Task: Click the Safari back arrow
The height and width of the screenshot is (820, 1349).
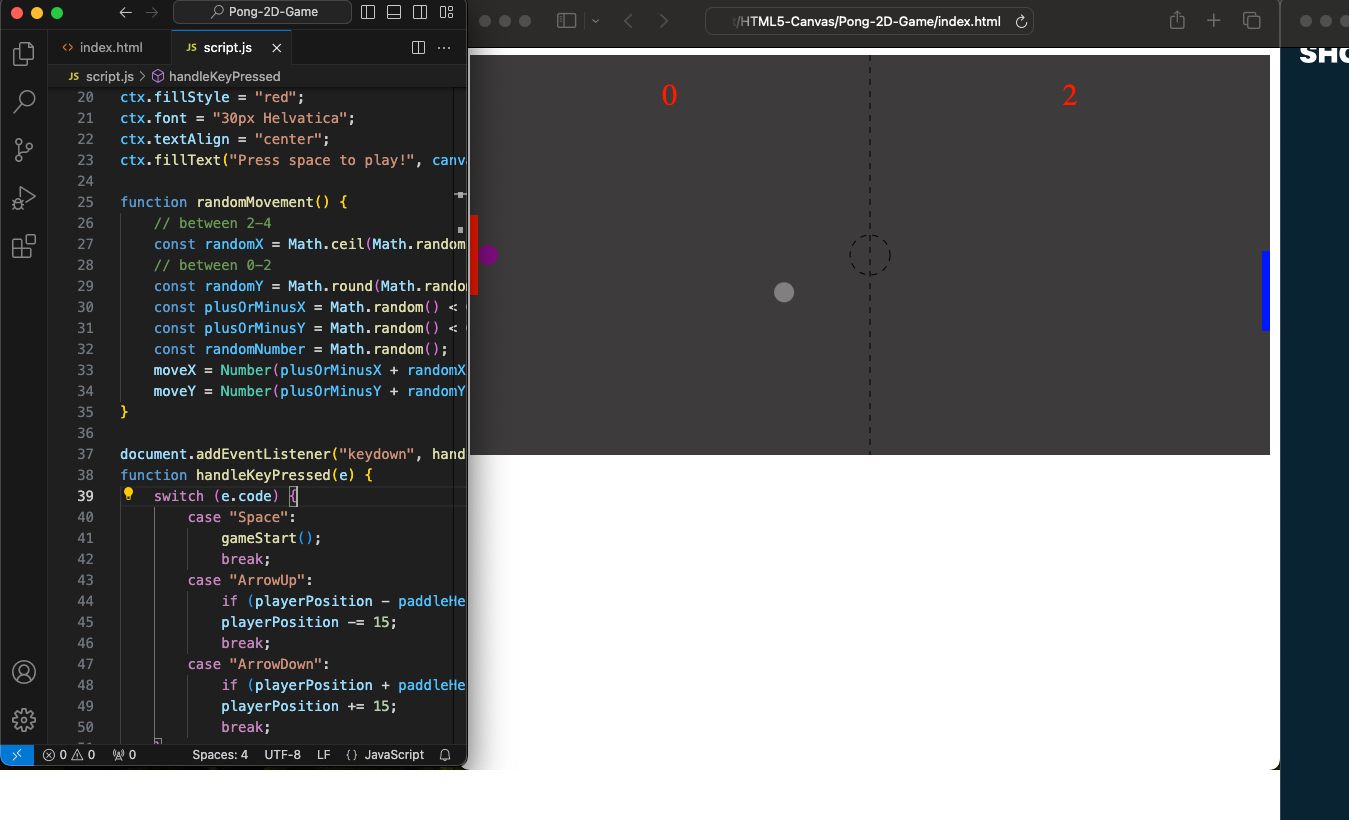Action: coord(628,21)
